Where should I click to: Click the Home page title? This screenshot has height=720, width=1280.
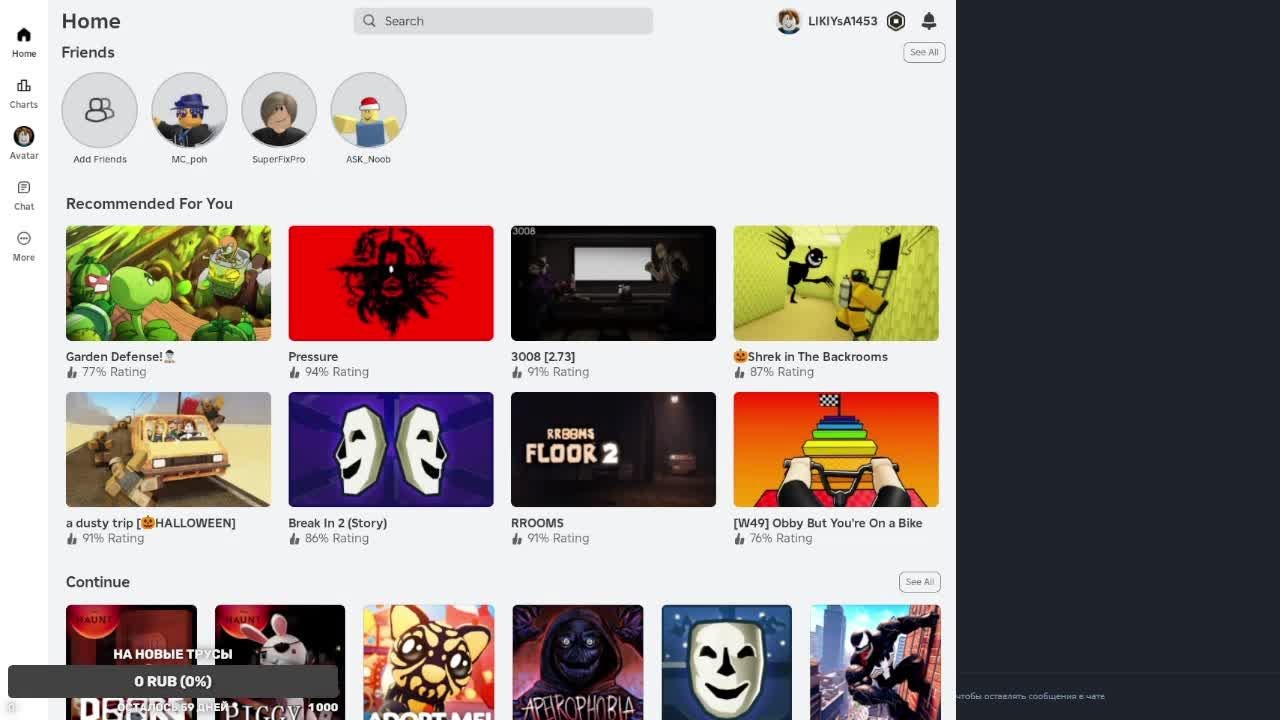(91, 21)
